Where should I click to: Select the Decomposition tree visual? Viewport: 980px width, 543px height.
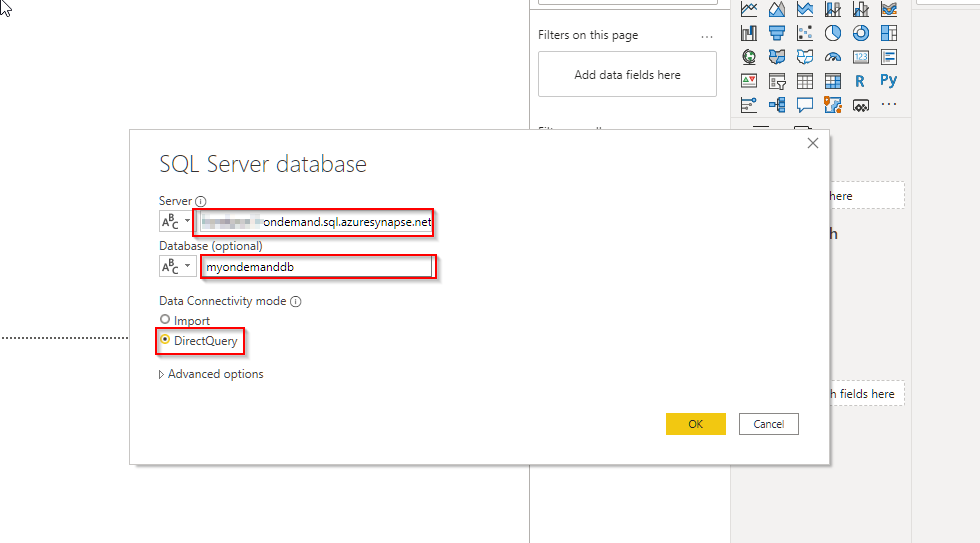pos(777,105)
